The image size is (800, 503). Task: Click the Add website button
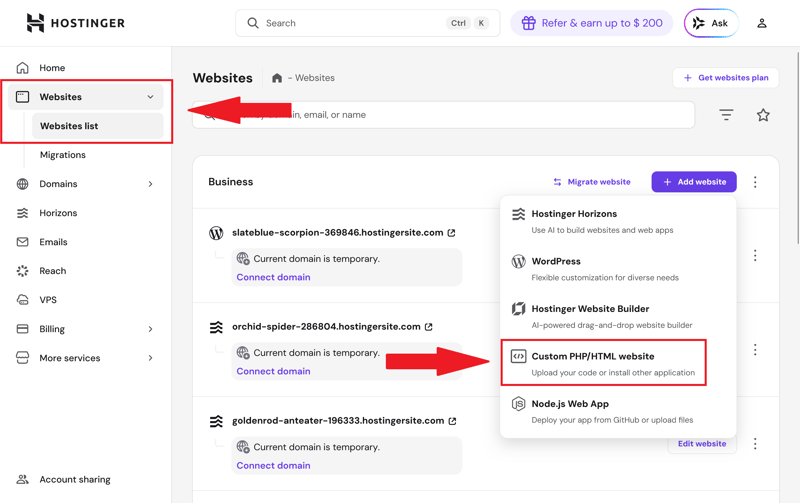point(694,182)
